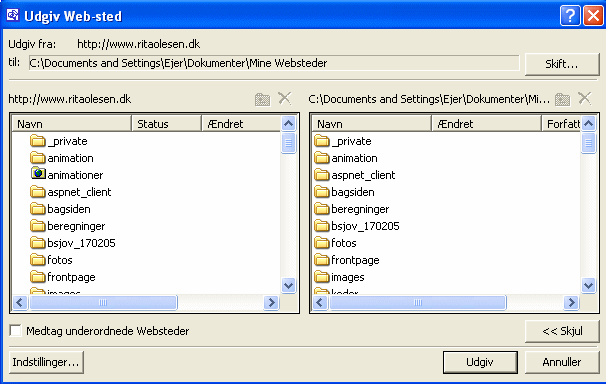Sort right pane by Navn column

tap(372, 124)
